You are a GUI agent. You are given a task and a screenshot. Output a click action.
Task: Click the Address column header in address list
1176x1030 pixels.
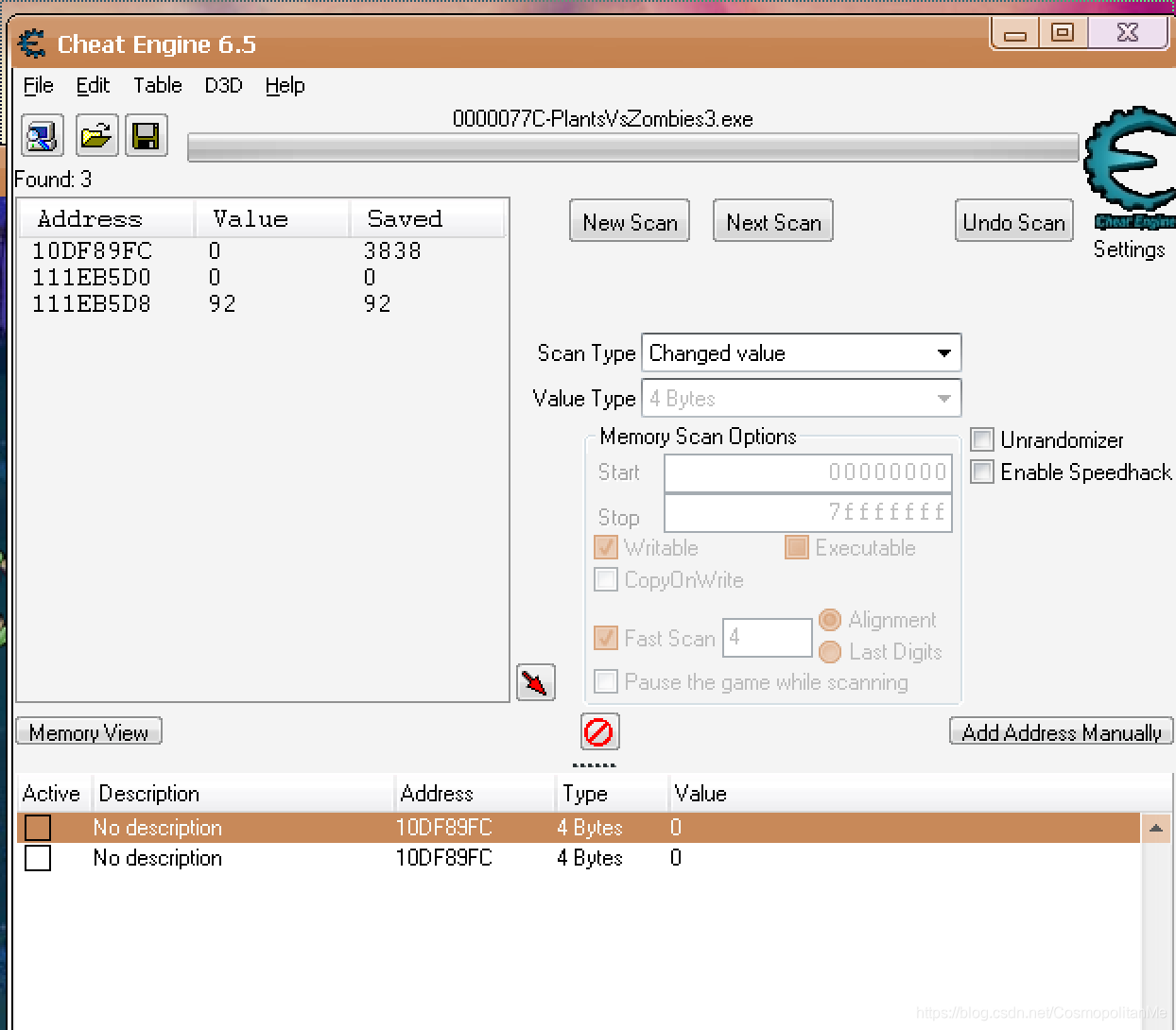click(474, 794)
